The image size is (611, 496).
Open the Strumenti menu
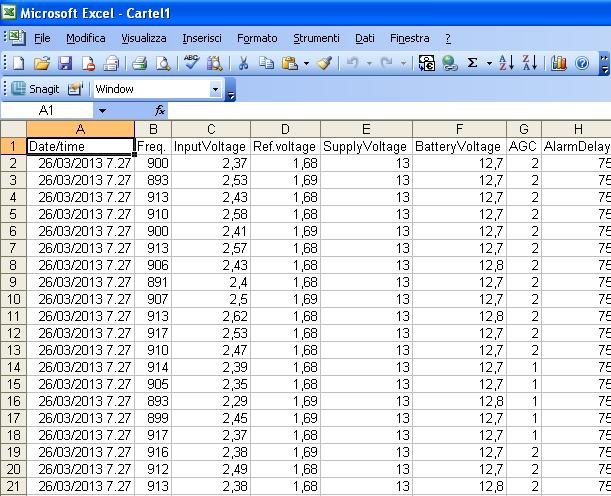(316, 38)
